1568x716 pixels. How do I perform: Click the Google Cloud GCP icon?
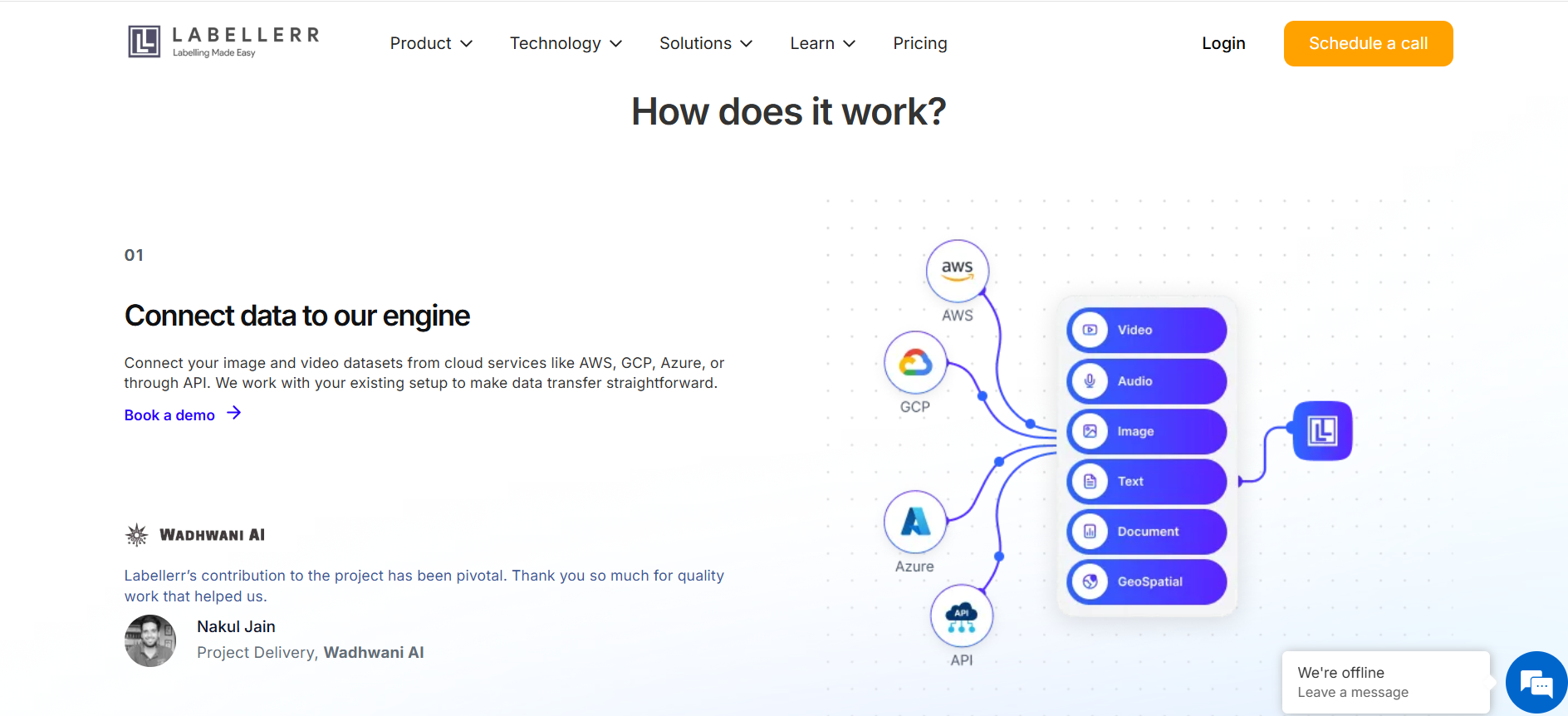915,363
